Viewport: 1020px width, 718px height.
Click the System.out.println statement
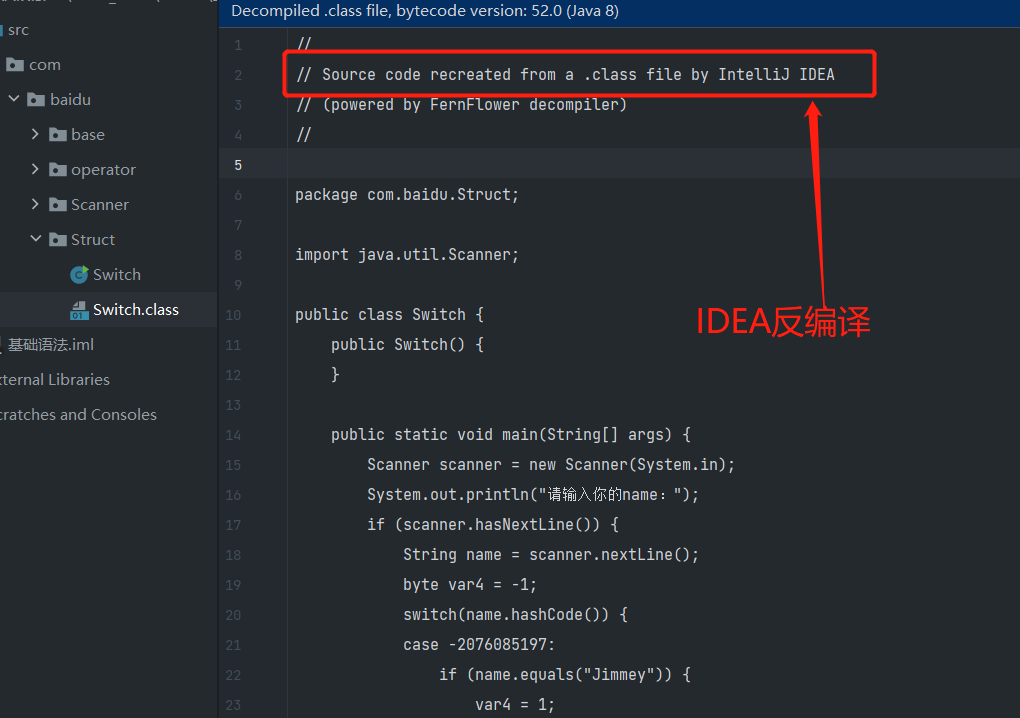pyautogui.click(x=533, y=495)
